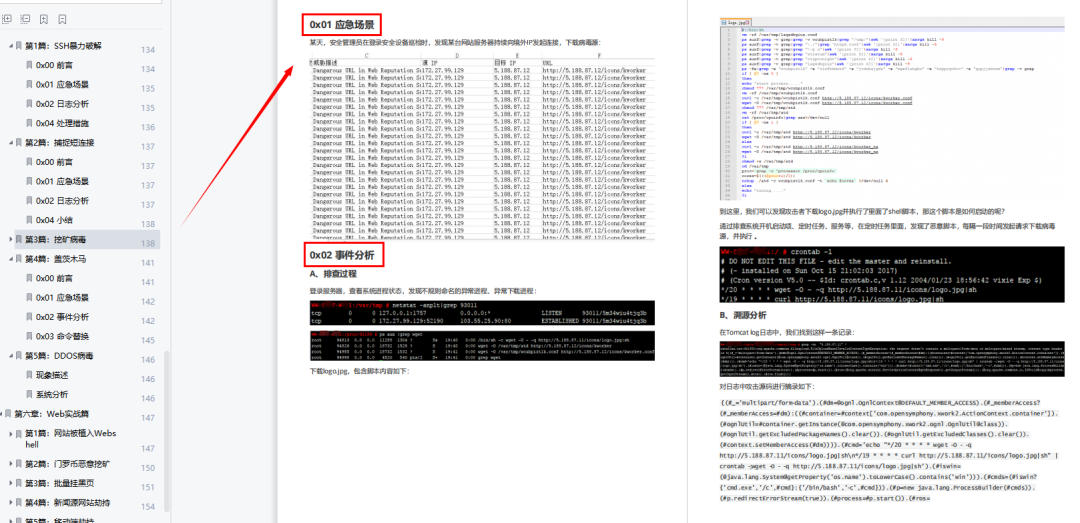Viewport: 1080px width, 523px height.
Task: Open 0x02 日志分析 bookmark on page 135
Action: (x=62, y=104)
